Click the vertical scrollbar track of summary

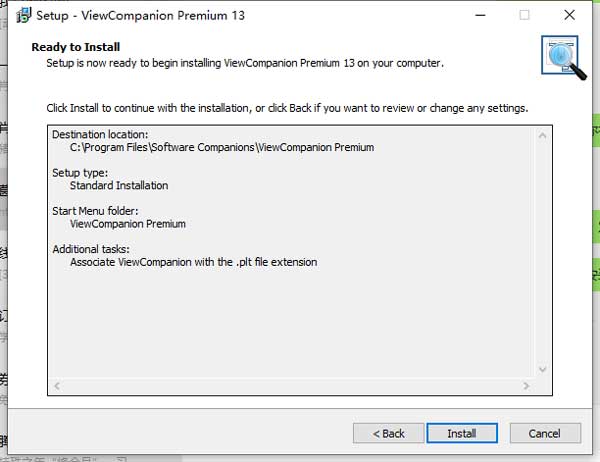[x=542, y=253]
